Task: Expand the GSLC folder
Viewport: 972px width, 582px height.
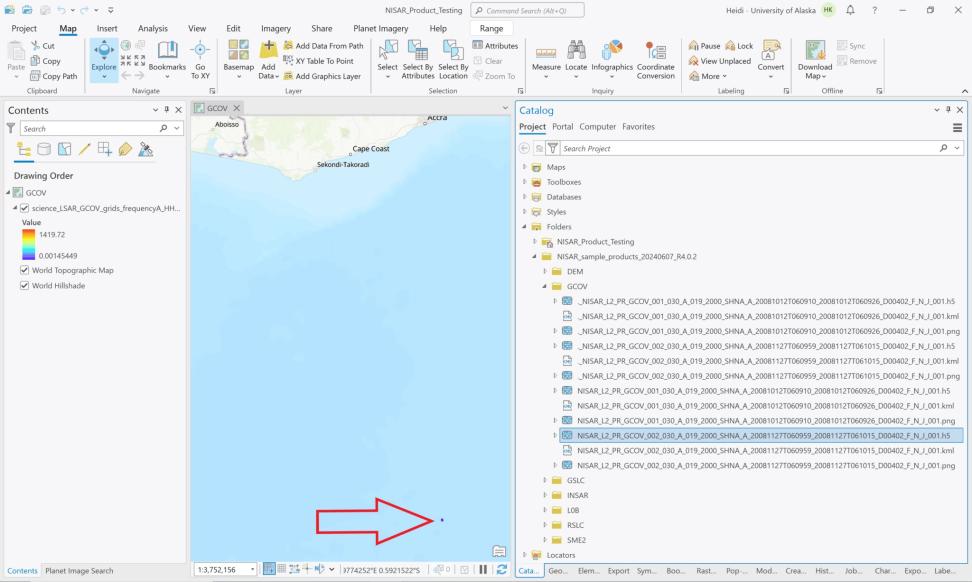Action: (x=545, y=480)
